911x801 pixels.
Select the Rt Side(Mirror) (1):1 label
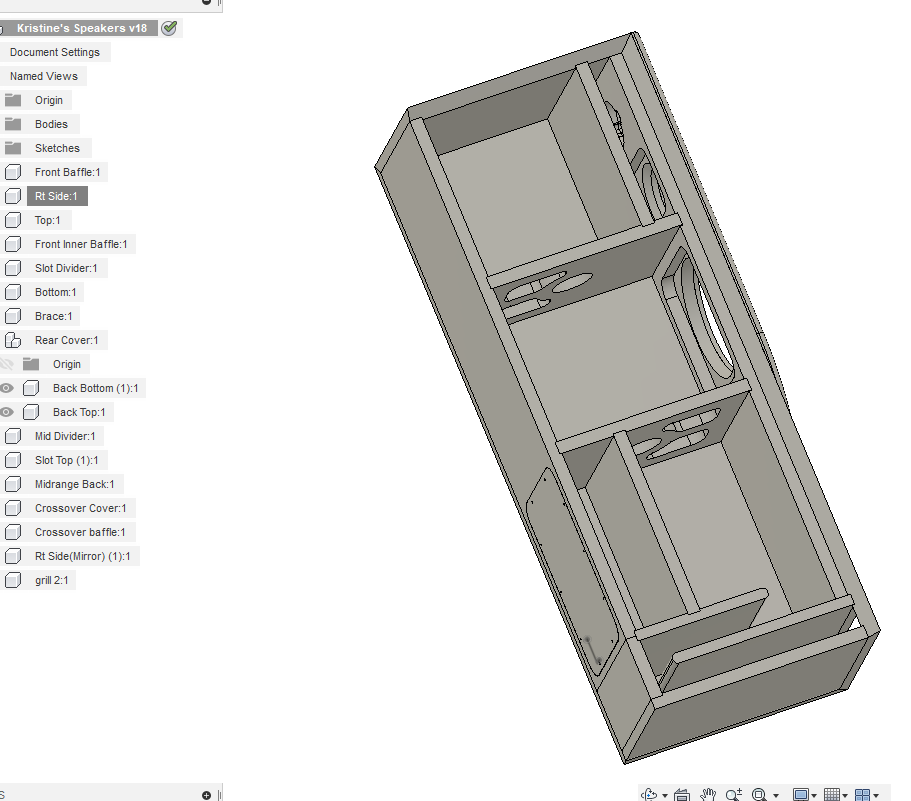(83, 556)
